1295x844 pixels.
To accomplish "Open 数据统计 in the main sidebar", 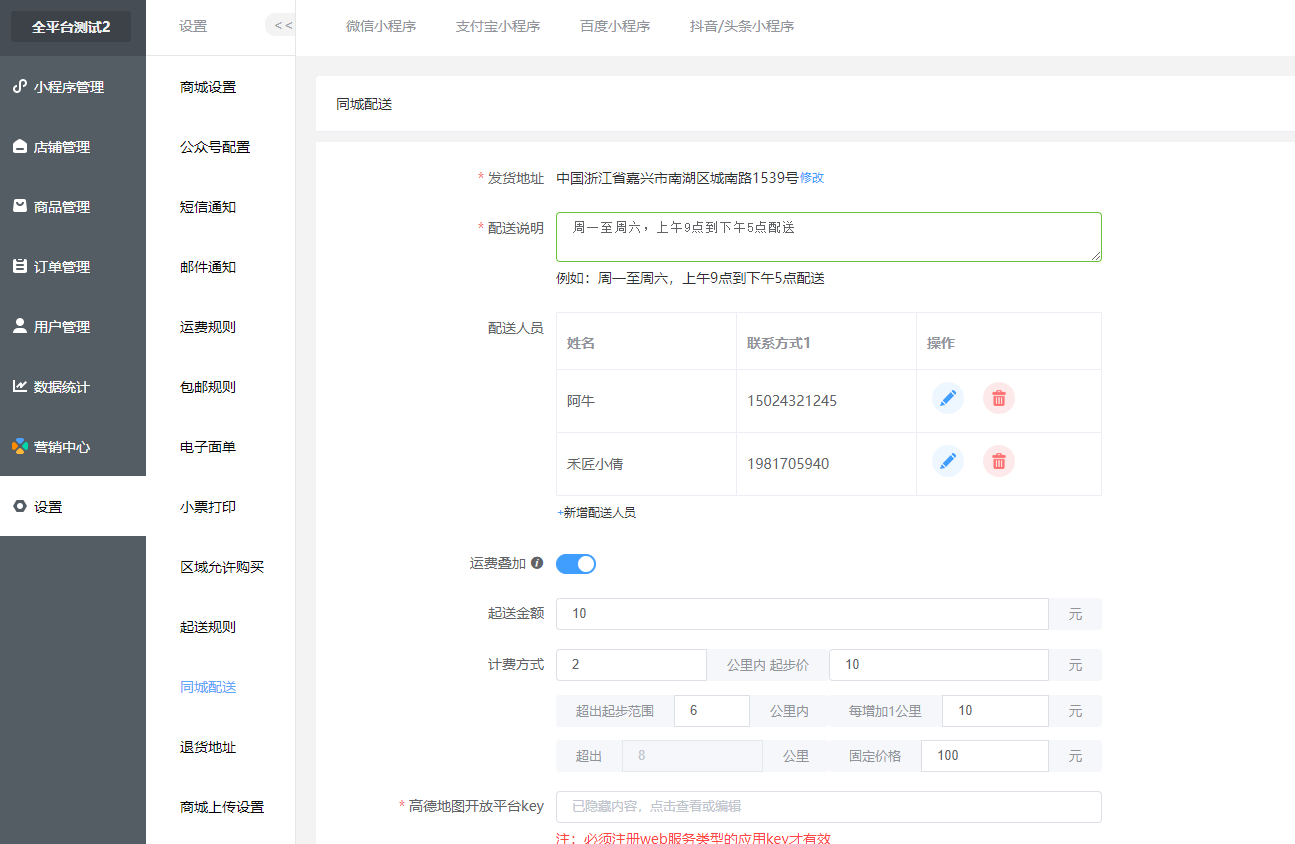I will pos(62,387).
